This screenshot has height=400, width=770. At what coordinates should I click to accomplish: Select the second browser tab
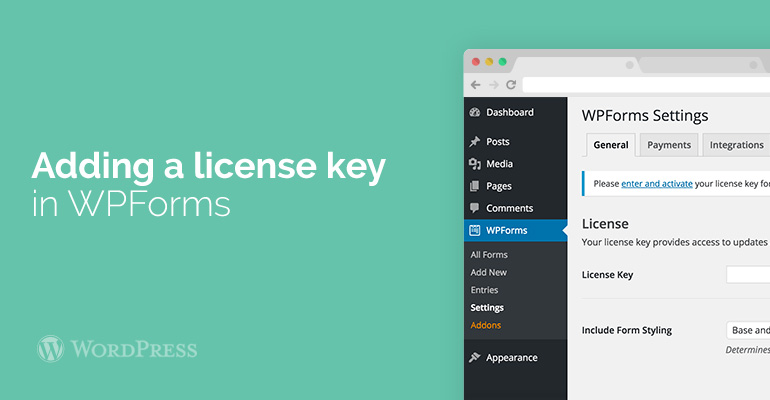tap(701, 65)
